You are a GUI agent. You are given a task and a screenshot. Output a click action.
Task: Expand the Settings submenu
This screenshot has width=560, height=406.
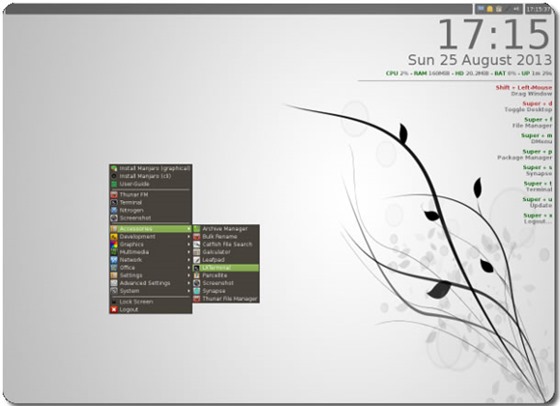tap(150, 275)
